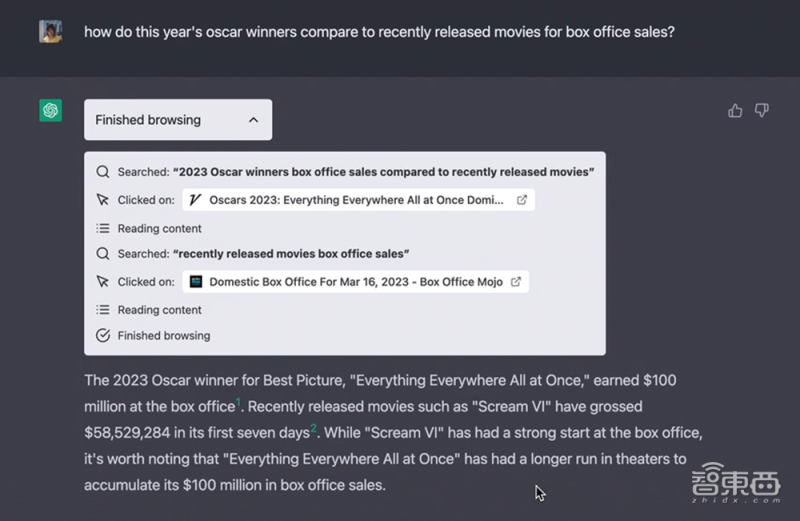Click the Box Office Mojo favicon
The height and width of the screenshot is (521, 800).
(x=196, y=282)
